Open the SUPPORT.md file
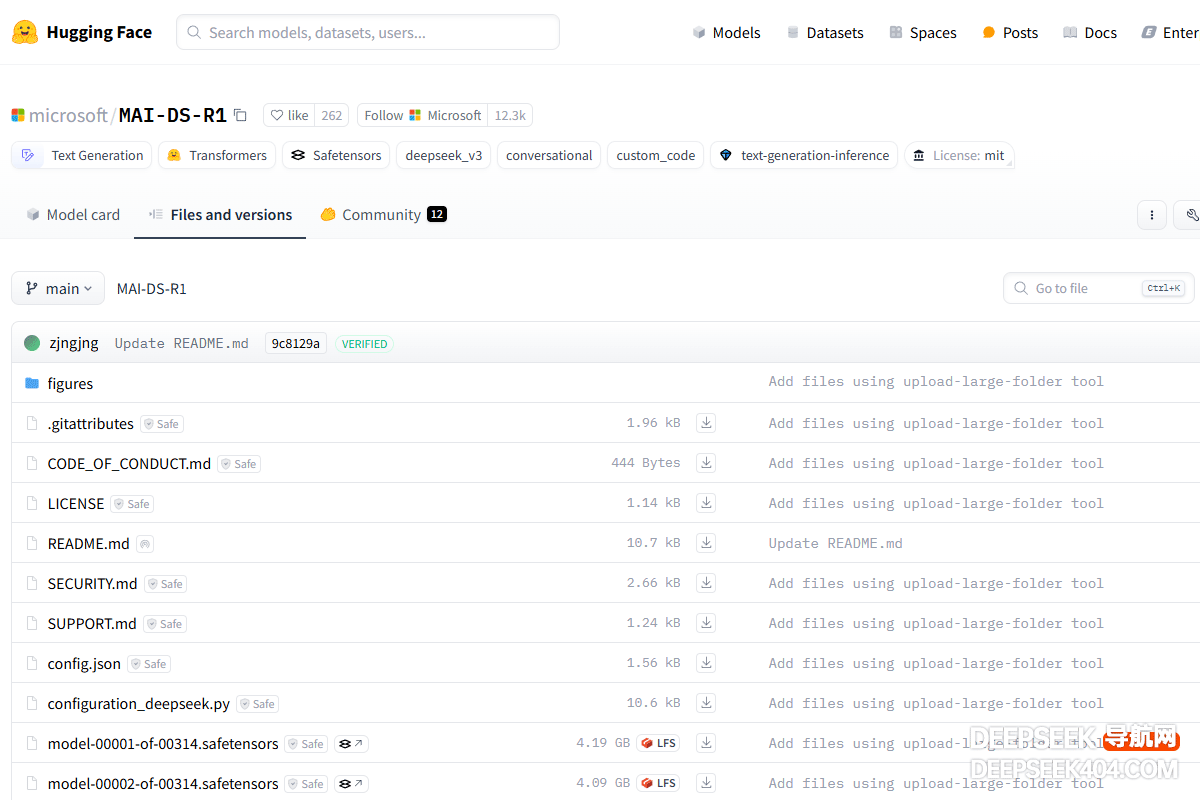The width and height of the screenshot is (1200, 800). [92, 623]
